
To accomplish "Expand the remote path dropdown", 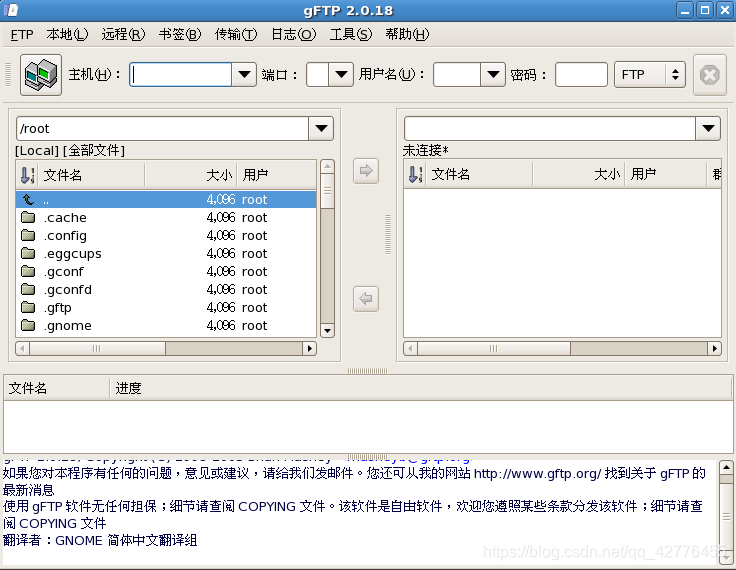I will [708, 129].
